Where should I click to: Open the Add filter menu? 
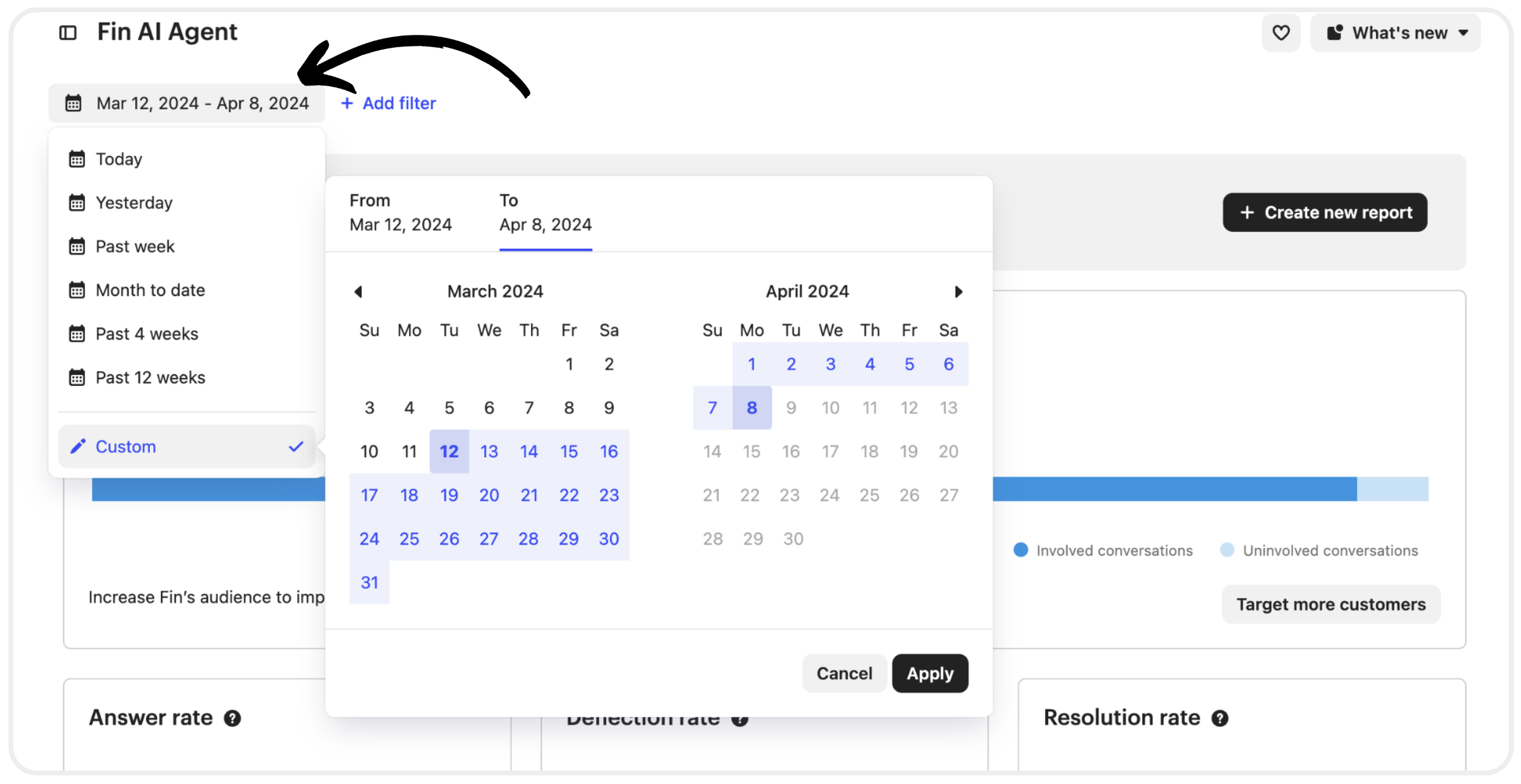tap(389, 103)
